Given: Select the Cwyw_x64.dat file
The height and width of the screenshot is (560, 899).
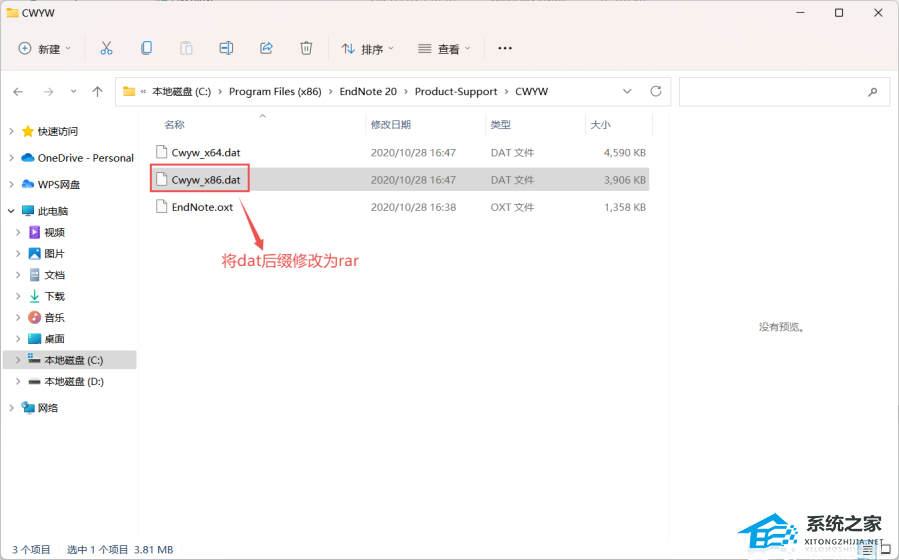Looking at the screenshot, I should tap(206, 153).
